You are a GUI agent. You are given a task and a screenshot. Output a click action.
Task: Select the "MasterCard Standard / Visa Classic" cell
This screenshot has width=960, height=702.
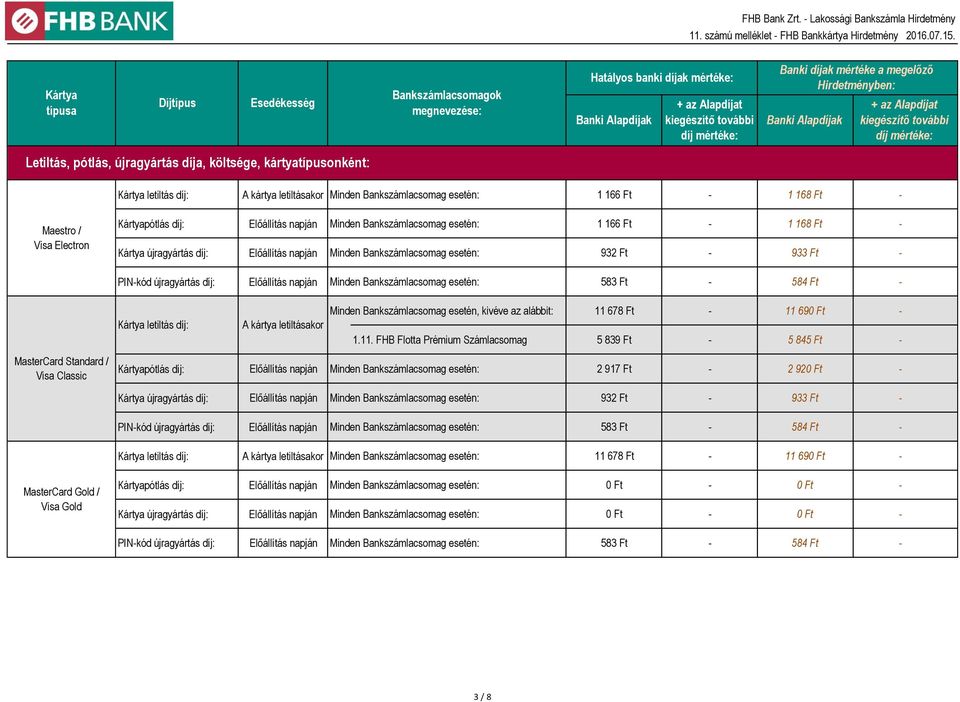pyautogui.click(x=61, y=368)
